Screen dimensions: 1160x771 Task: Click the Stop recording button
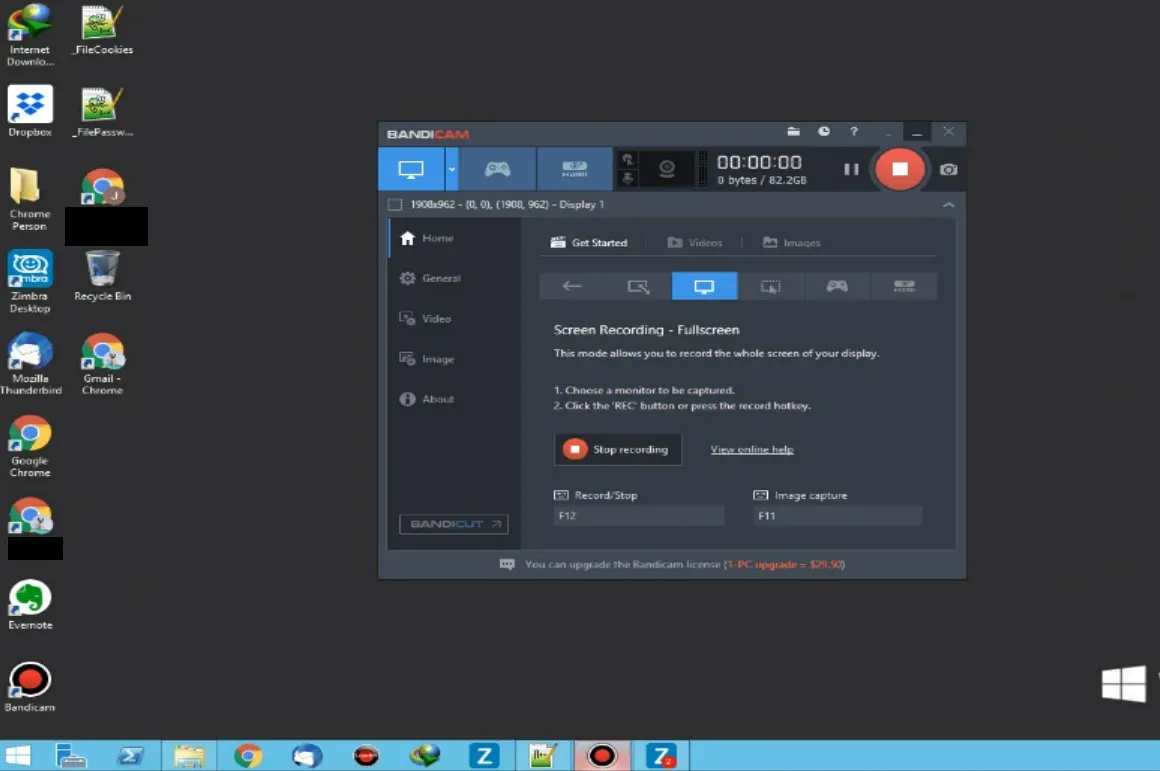[618, 450]
